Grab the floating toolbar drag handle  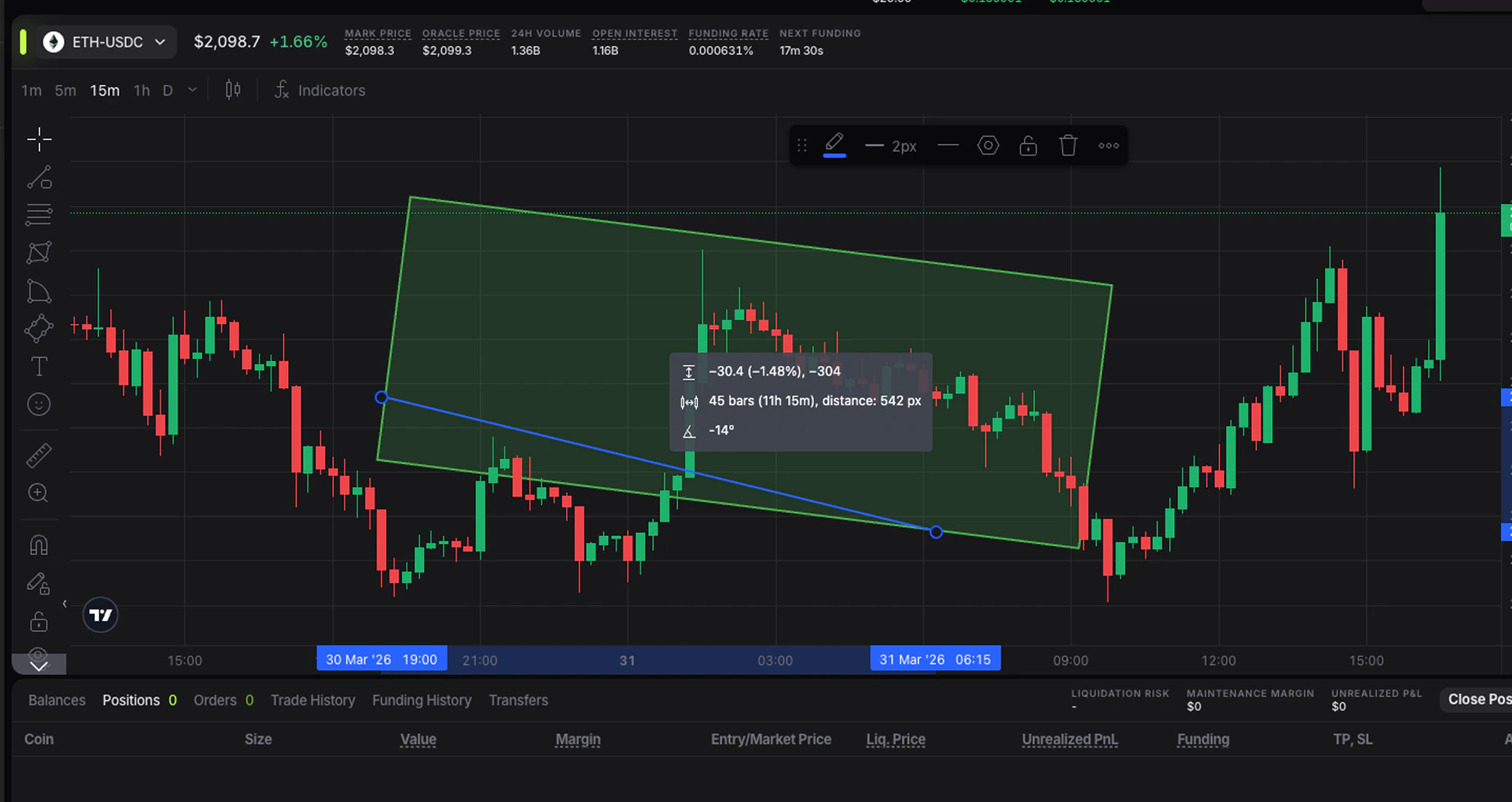point(802,146)
